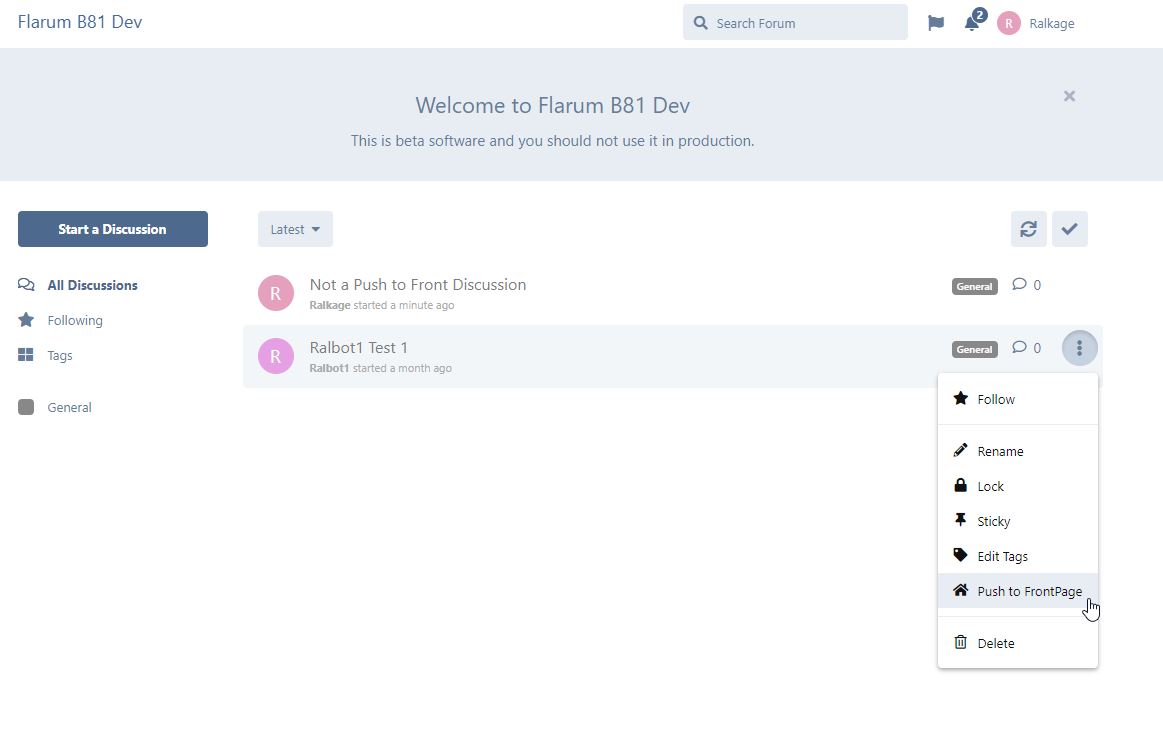Choose Sticky from discussion menu

click(1018, 521)
